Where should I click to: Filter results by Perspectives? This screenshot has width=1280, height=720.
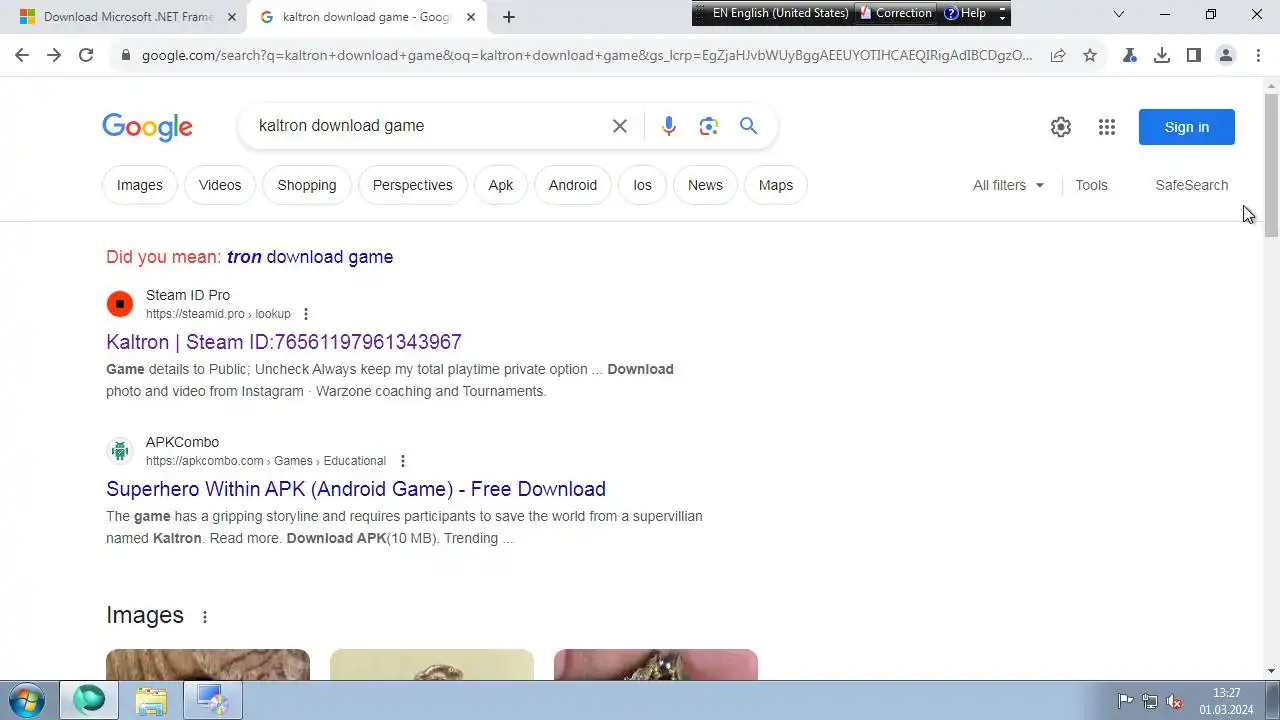point(413,185)
